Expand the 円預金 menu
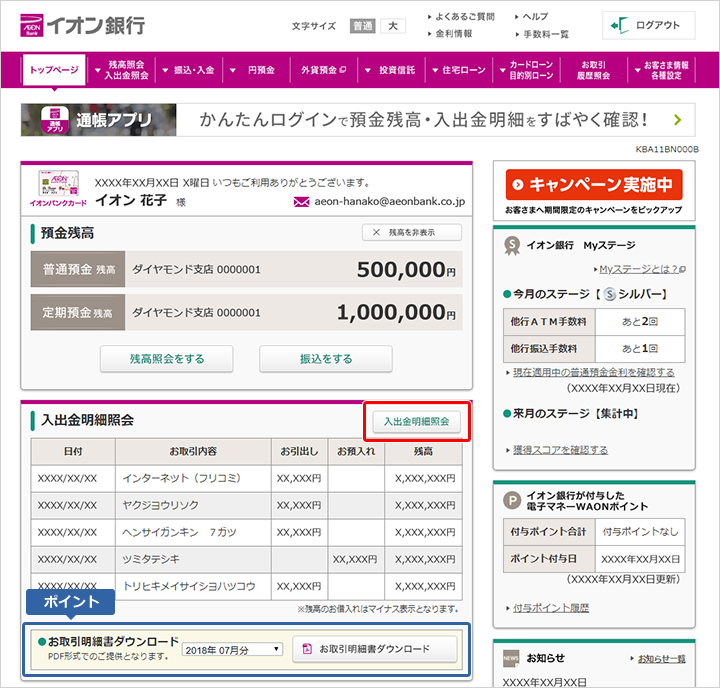 [256, 70]
